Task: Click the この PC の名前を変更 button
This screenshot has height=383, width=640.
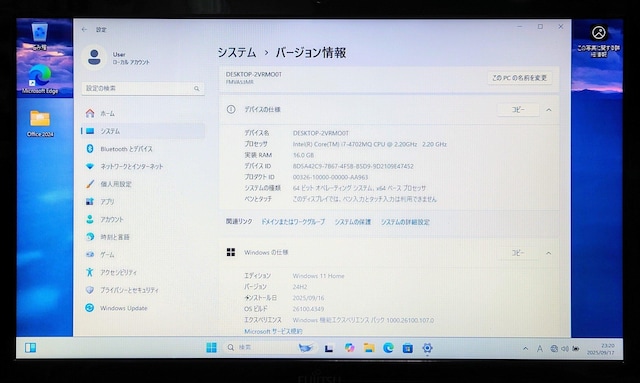Action: [x=519, y=78]
